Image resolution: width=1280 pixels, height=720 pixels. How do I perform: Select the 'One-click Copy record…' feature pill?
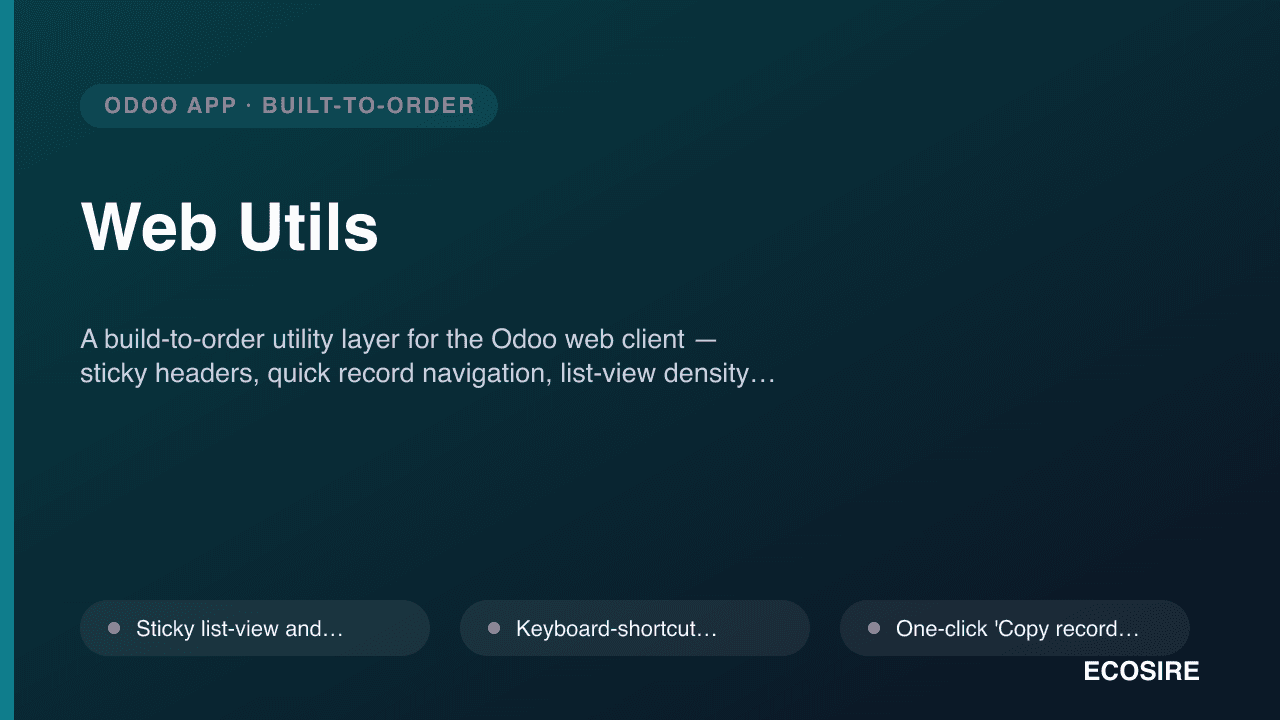coord(1015,628)
